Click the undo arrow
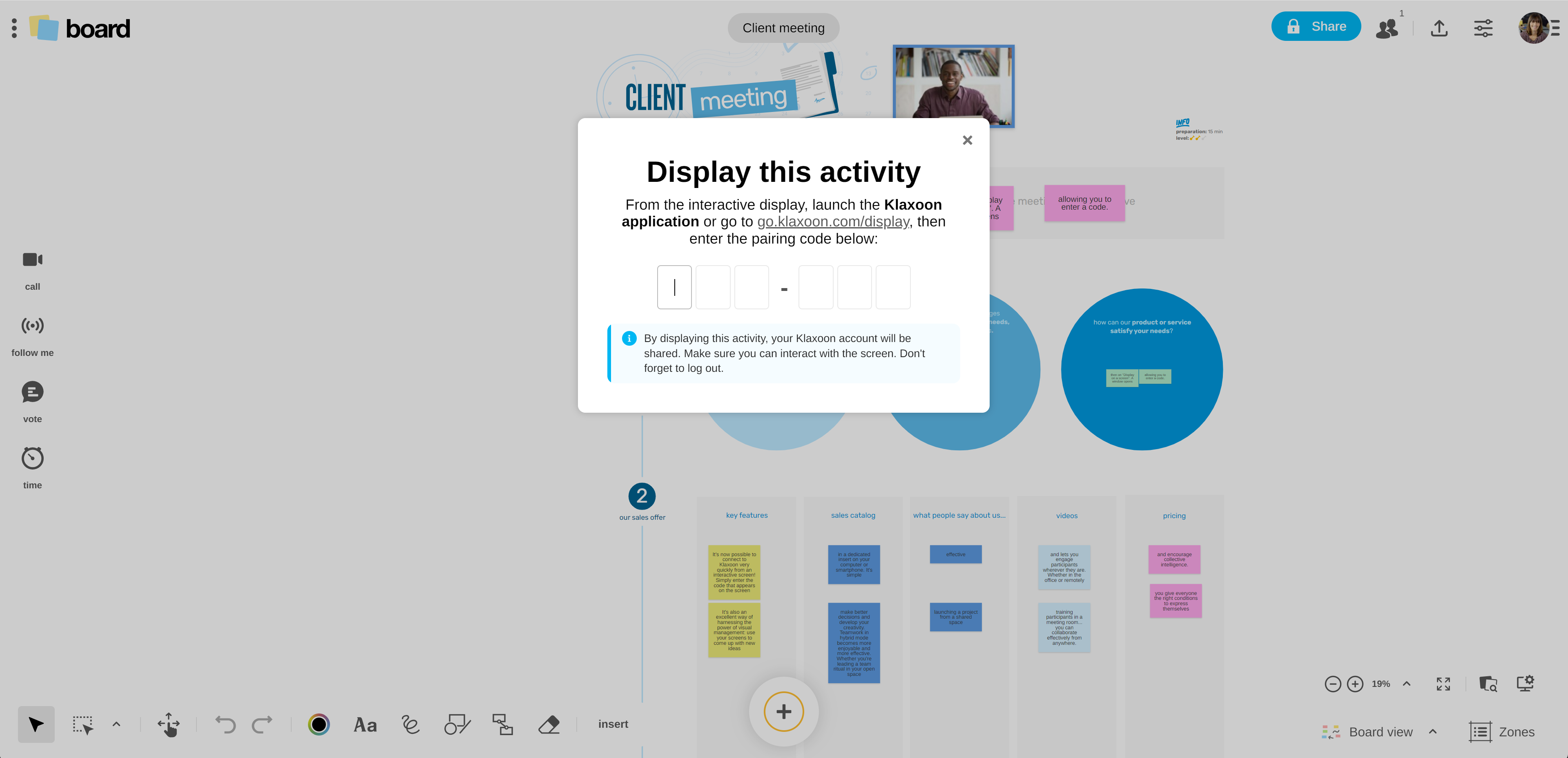Viewport: 1568px width, 758px height. click(225, 724)
